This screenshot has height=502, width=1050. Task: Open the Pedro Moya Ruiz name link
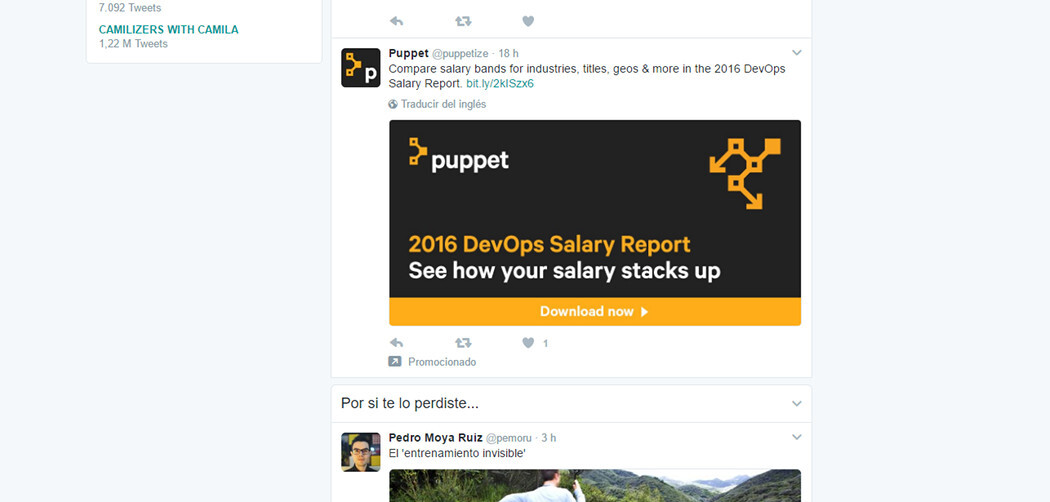pos(435,438)
